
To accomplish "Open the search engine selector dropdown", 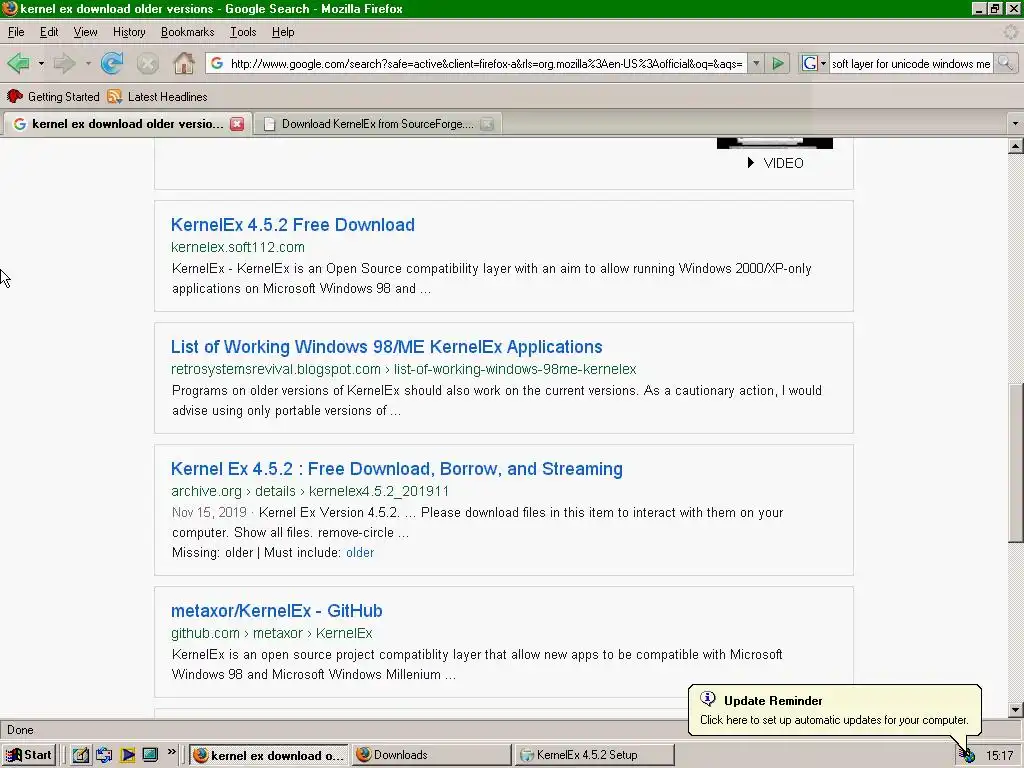I will tap(814, 63).
